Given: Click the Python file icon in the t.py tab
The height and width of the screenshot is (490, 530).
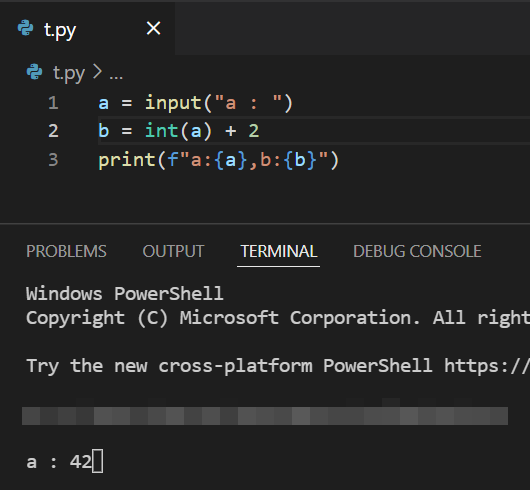Looking at the screenshot, I should [26, 28].
